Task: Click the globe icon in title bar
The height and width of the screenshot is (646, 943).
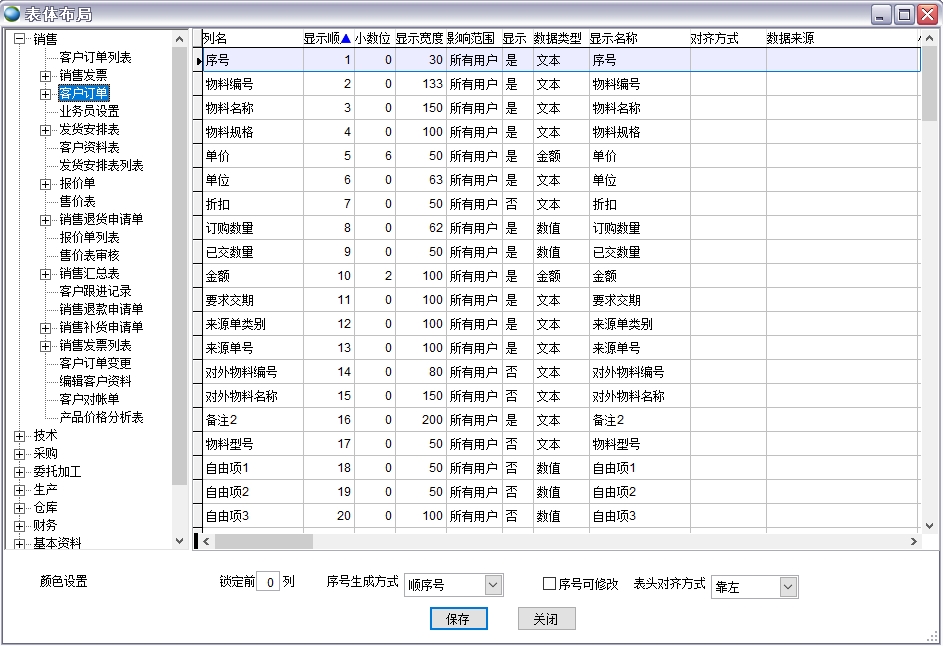Action: [x=12, y=13]
